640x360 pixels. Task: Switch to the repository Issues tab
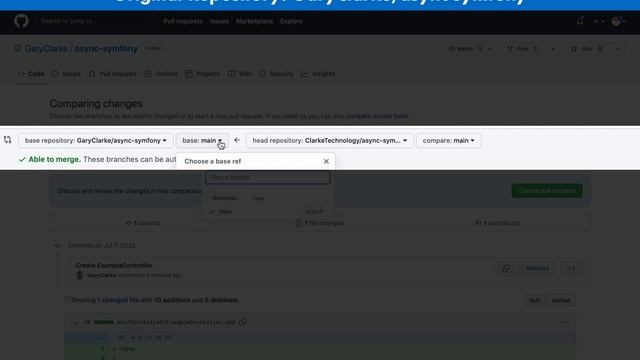66,74
